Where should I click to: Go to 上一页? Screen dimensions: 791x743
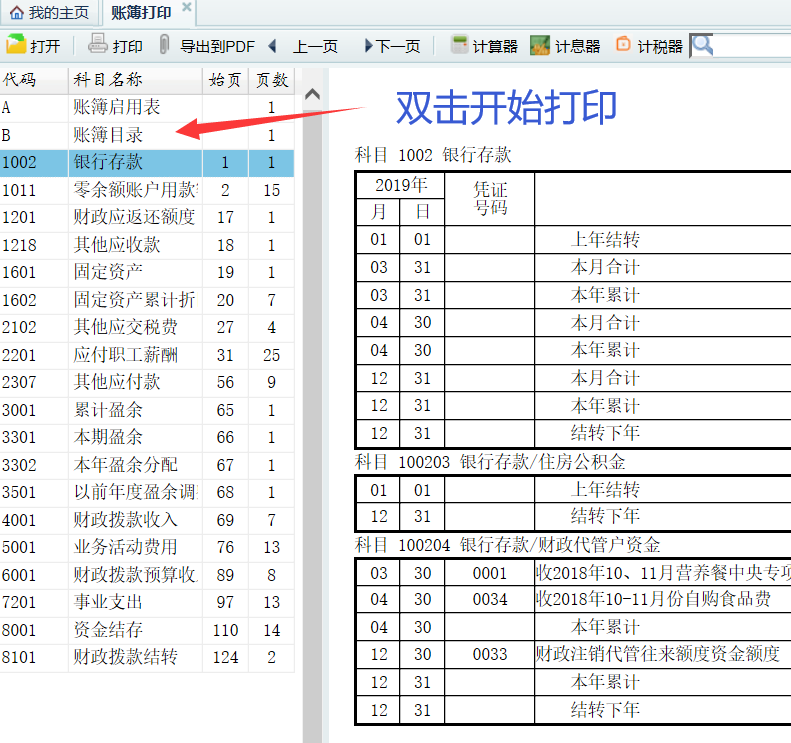(315, 46)
